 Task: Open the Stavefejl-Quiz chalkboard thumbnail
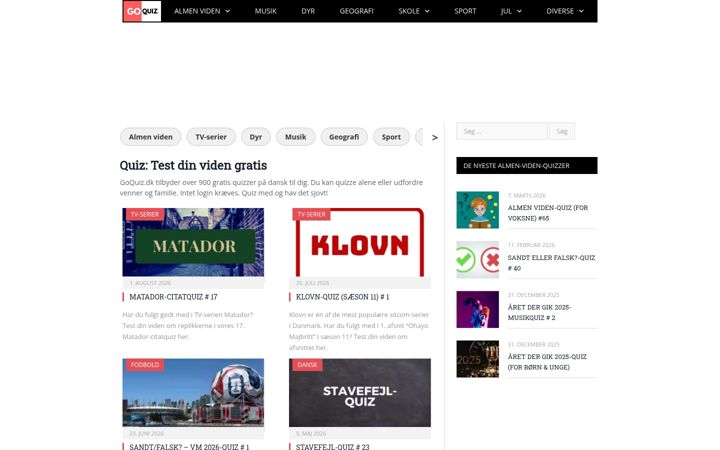click(x=360, y=393)
